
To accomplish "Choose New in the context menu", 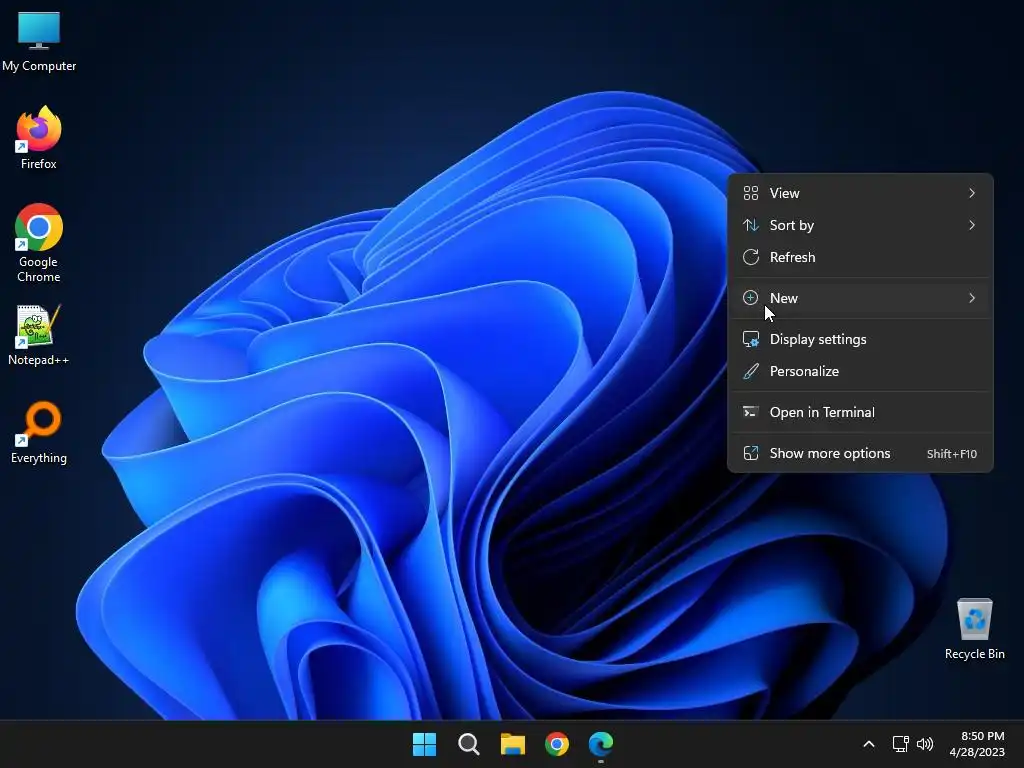I will [x=860, y=298].
